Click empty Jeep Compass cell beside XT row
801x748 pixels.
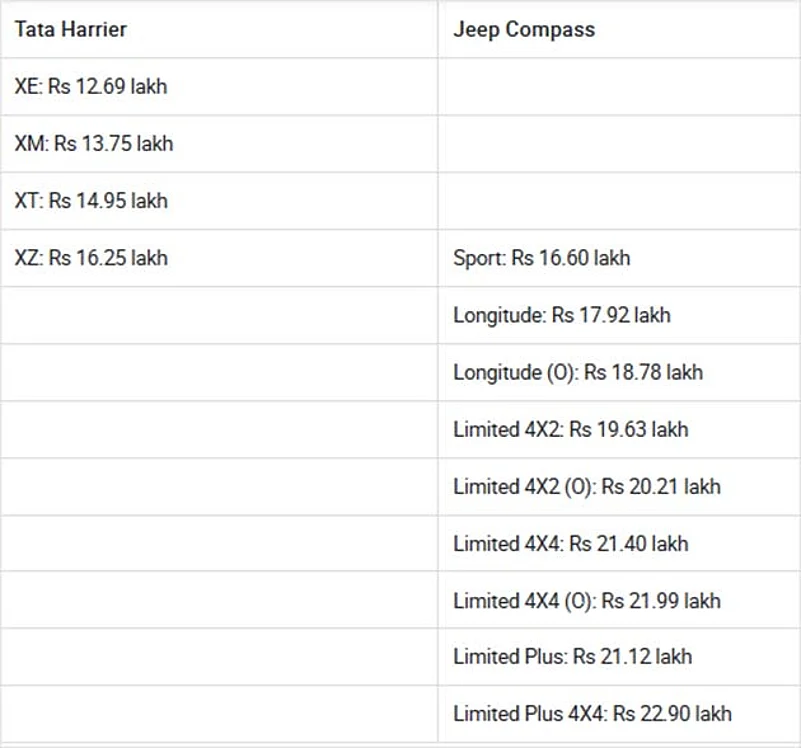pyautogui.click(x=618, y=200)
